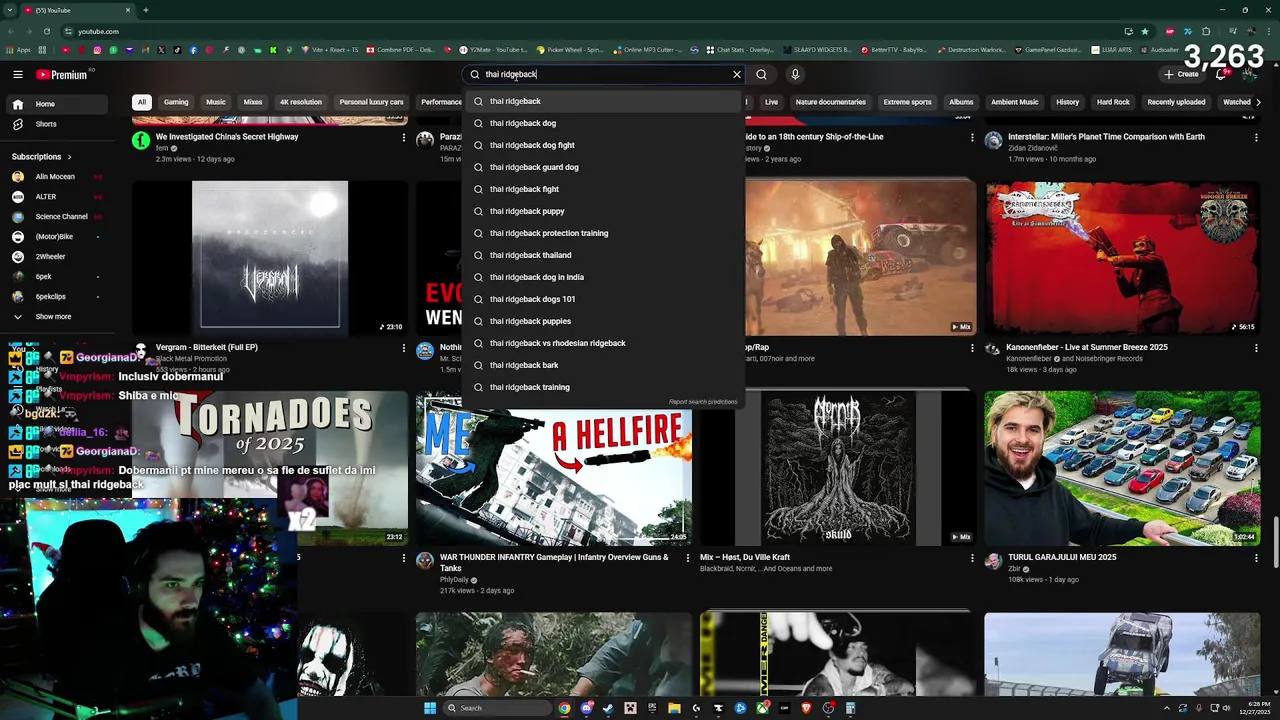Image resolution: width=1280 pixels, height=720 pixels.
Task: Open TURUL GARAJULUI MEU 2025 thumbnail
Action: 1122,468
